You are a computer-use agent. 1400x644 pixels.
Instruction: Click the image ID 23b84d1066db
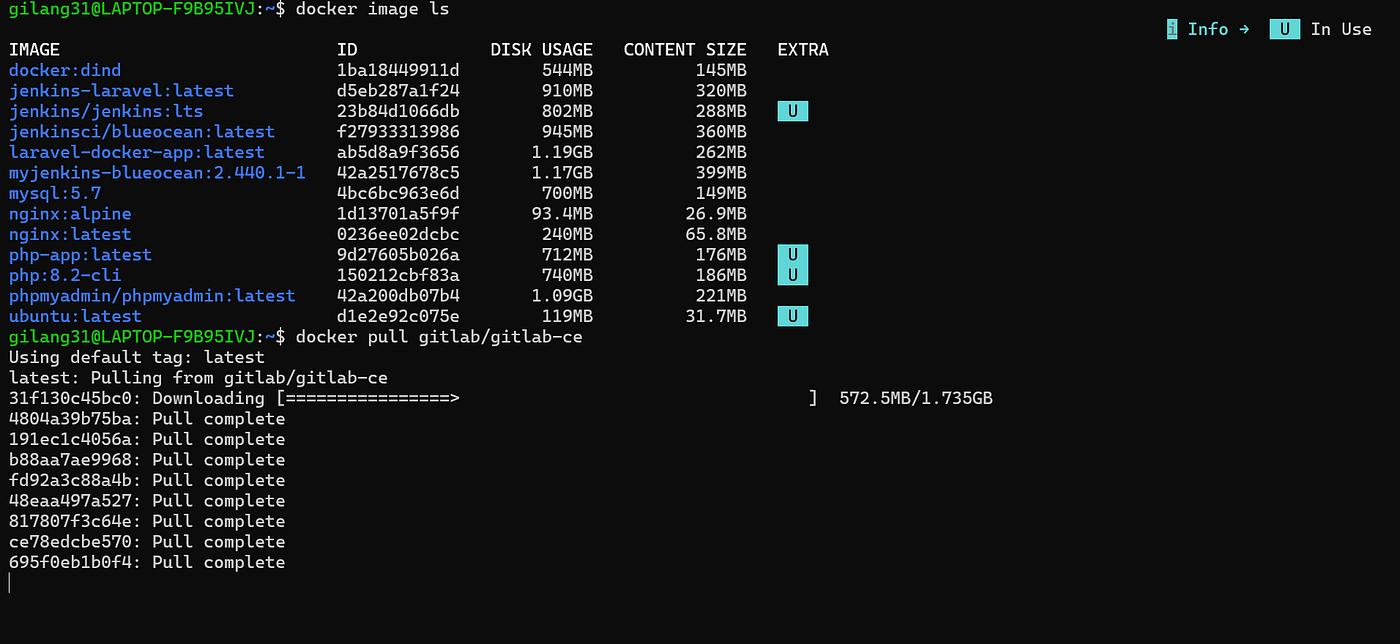398,111
